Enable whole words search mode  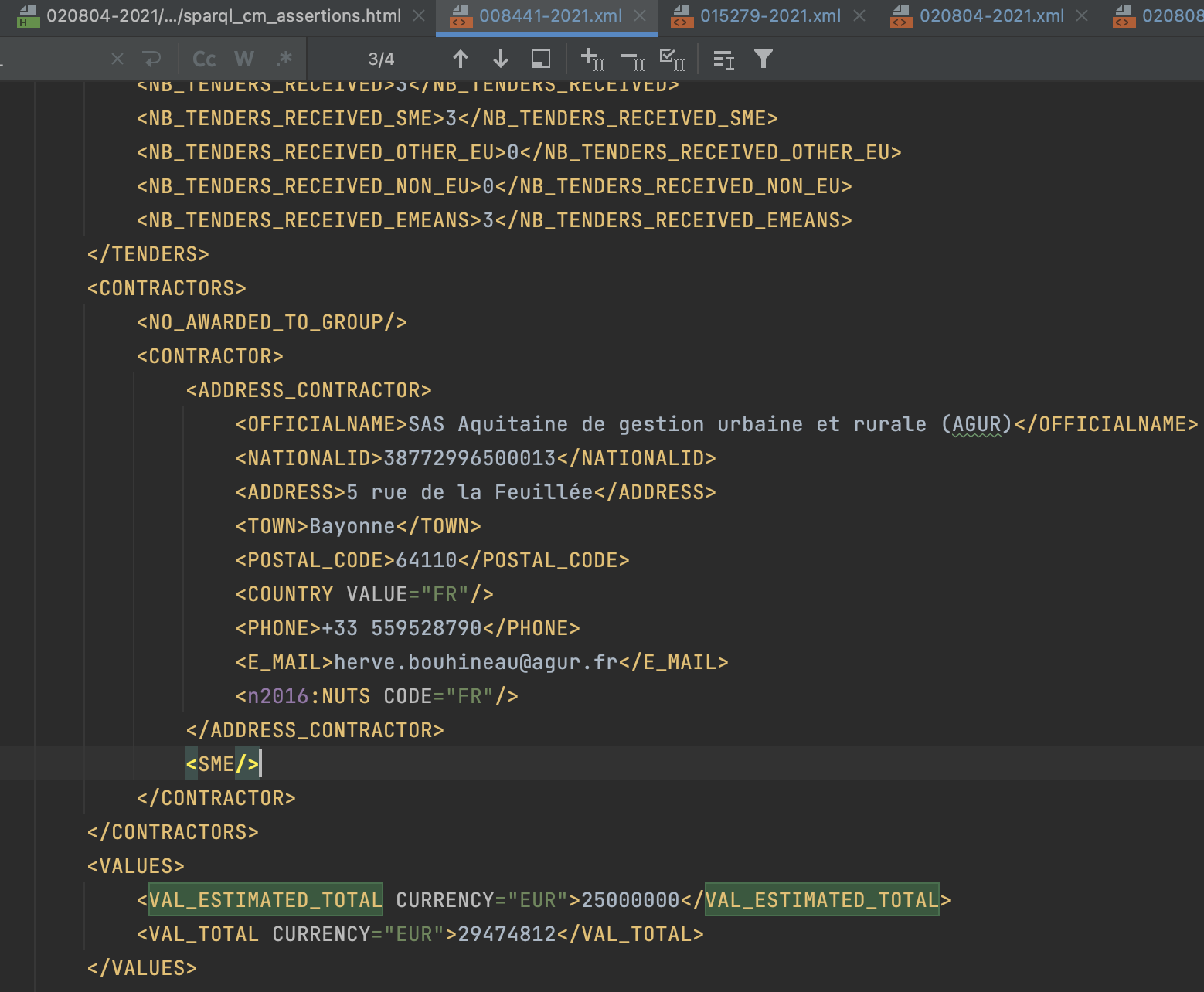pos(244,58)
